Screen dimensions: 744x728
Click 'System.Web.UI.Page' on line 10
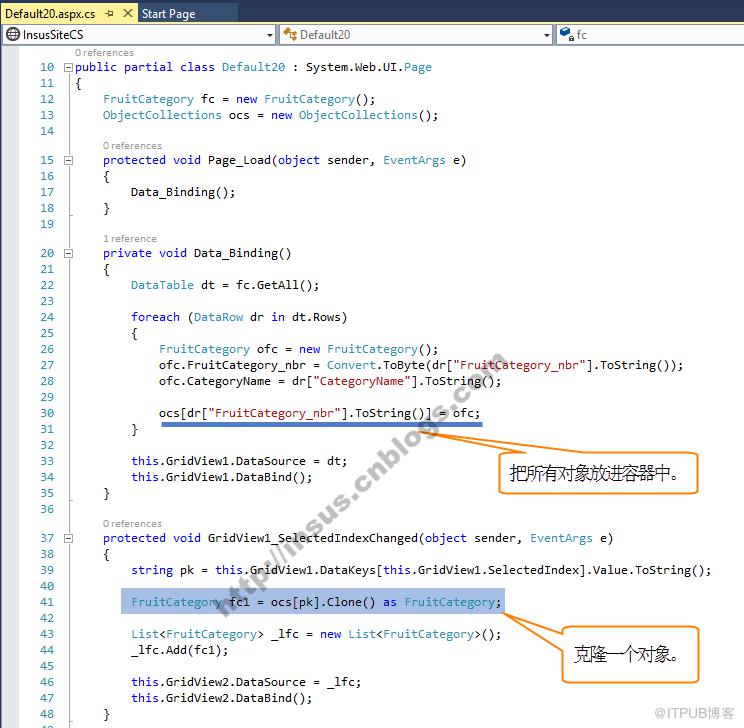point(369,67)
